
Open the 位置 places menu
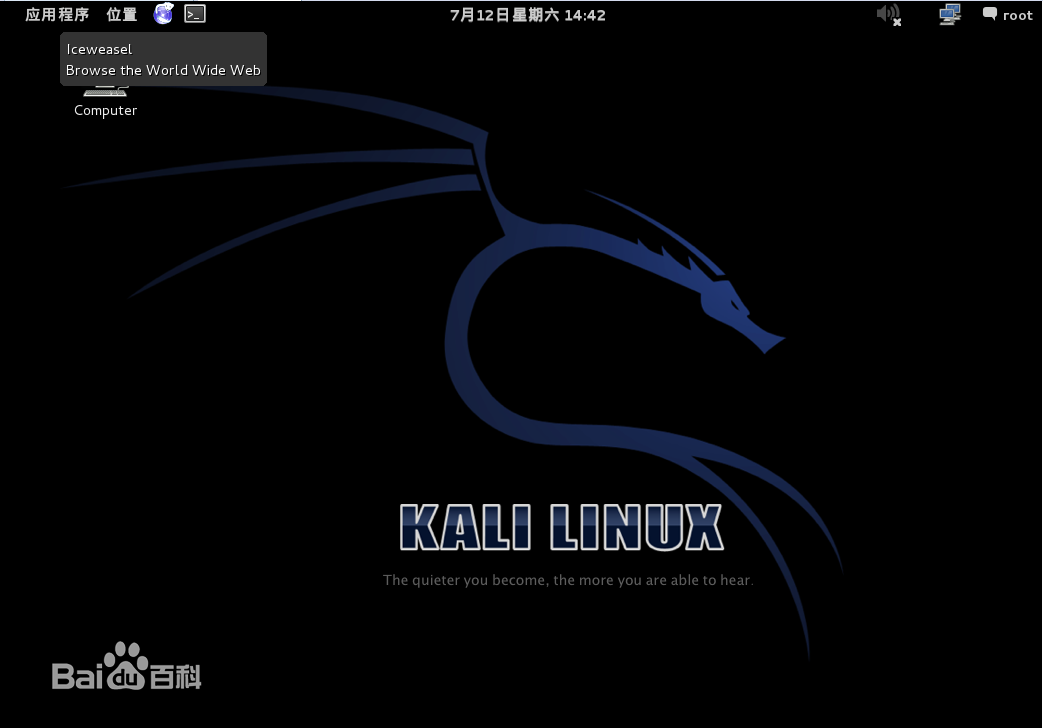tap(122, 15)
